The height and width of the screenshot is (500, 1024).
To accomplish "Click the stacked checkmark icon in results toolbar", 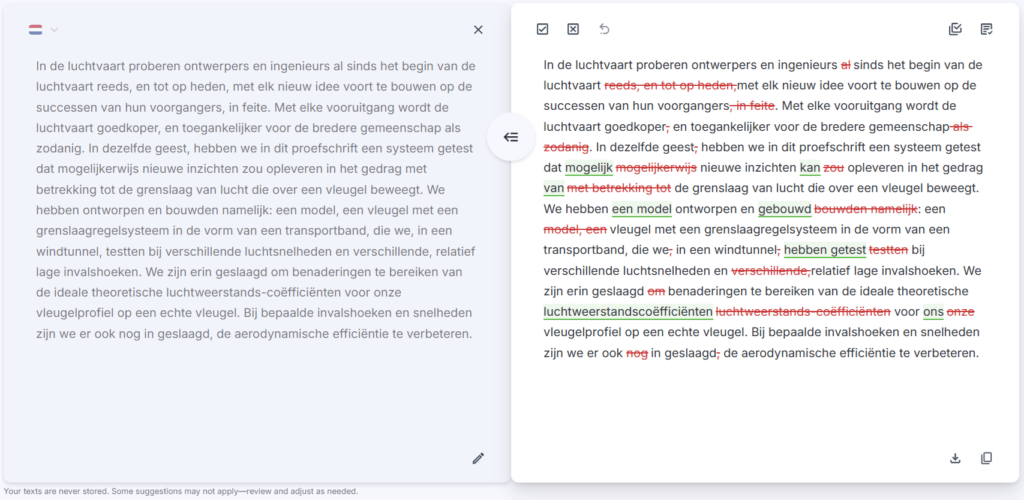I will [955, 29].
